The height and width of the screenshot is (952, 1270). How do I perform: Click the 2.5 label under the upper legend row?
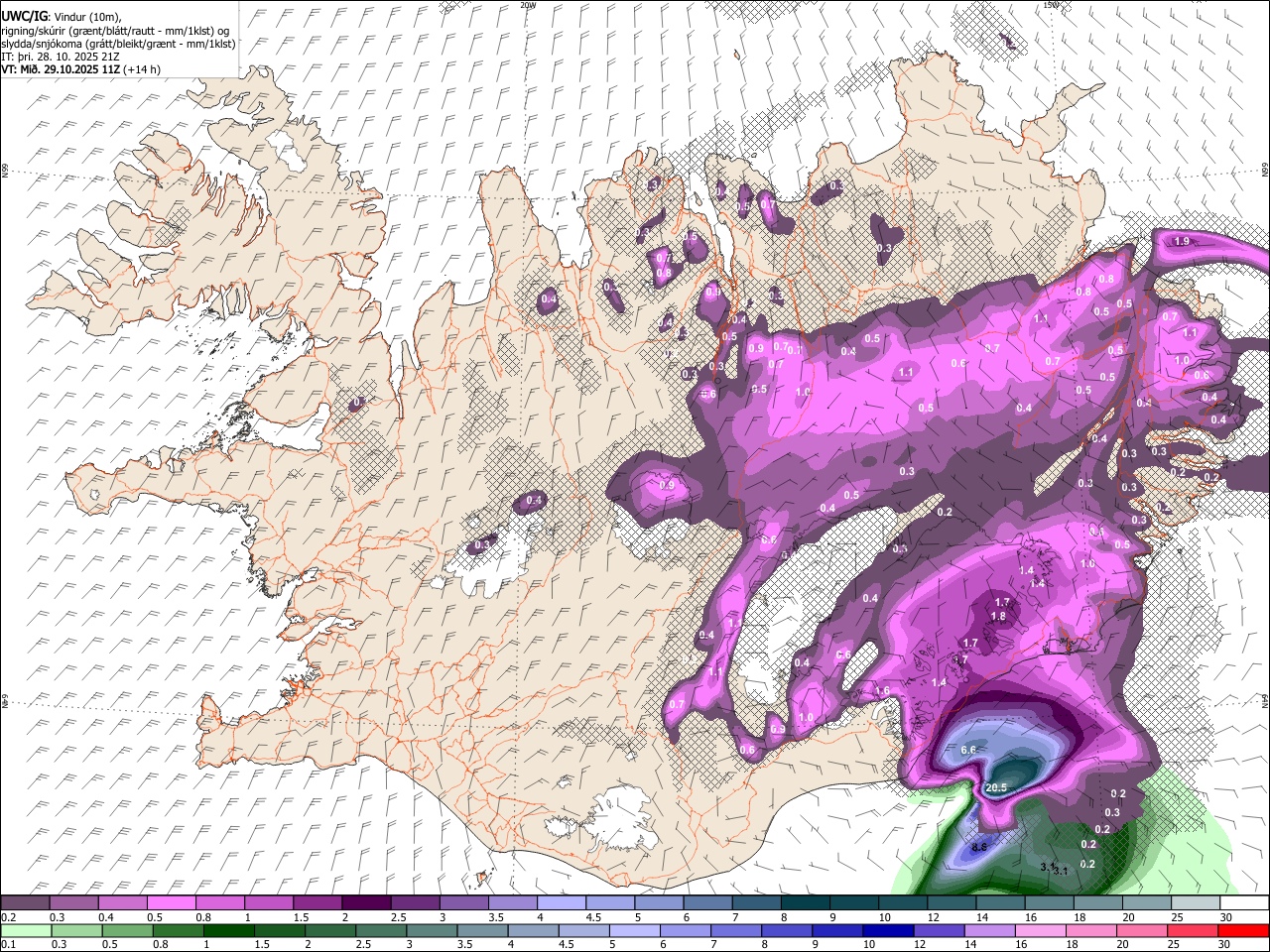[399, 917]
